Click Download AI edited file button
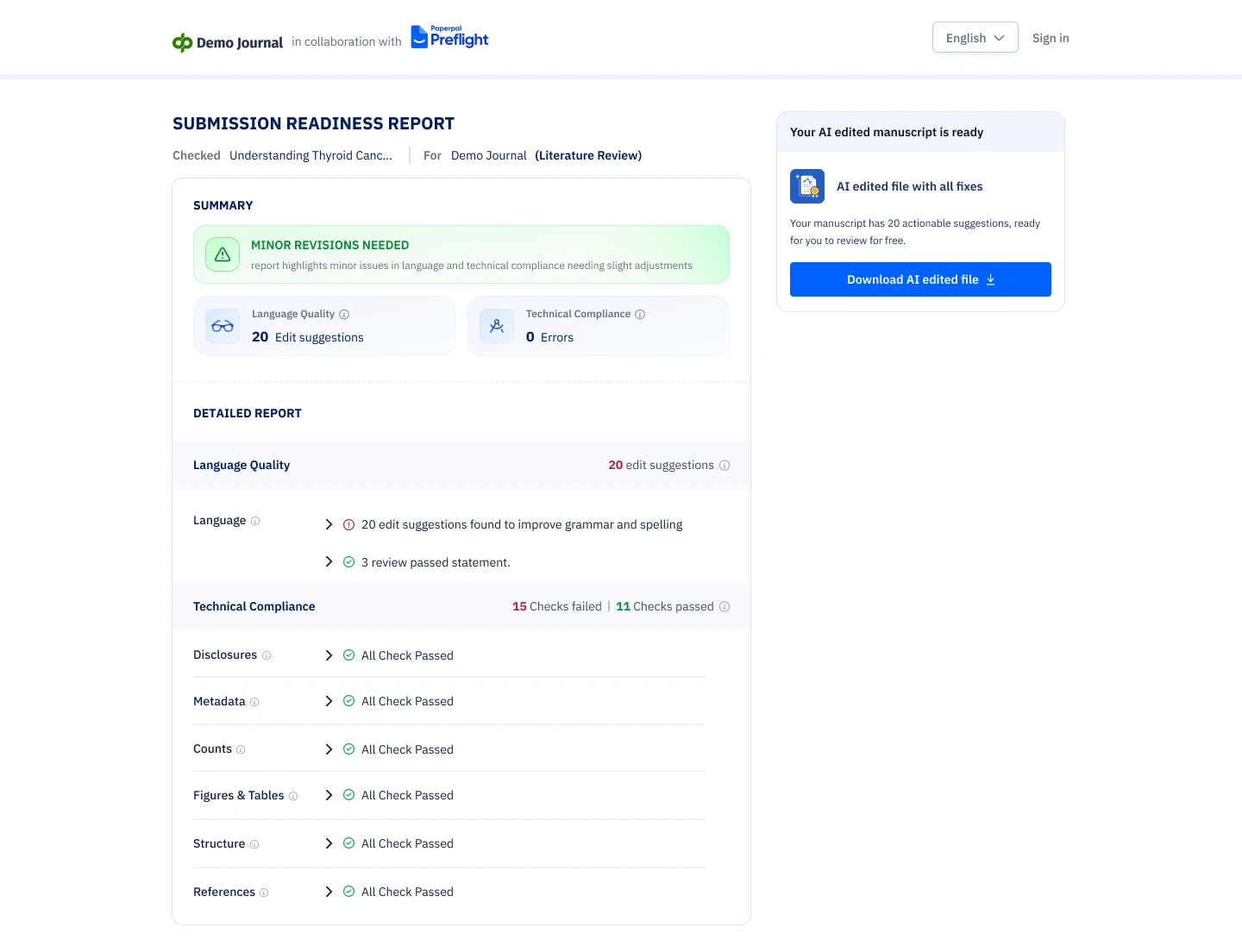Screen dimensions: 1242x952 920,279
